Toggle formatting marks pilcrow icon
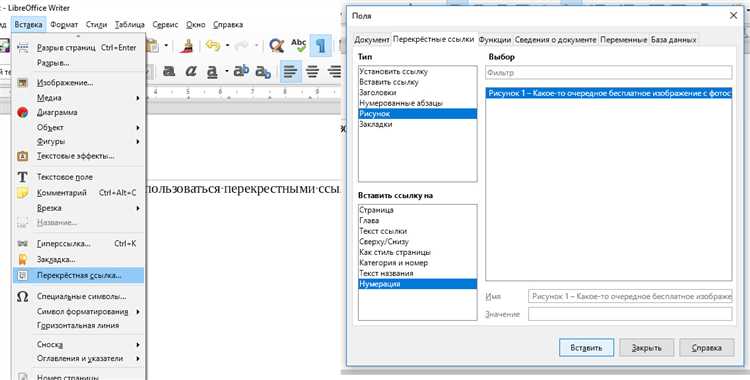 pos(320,46)
